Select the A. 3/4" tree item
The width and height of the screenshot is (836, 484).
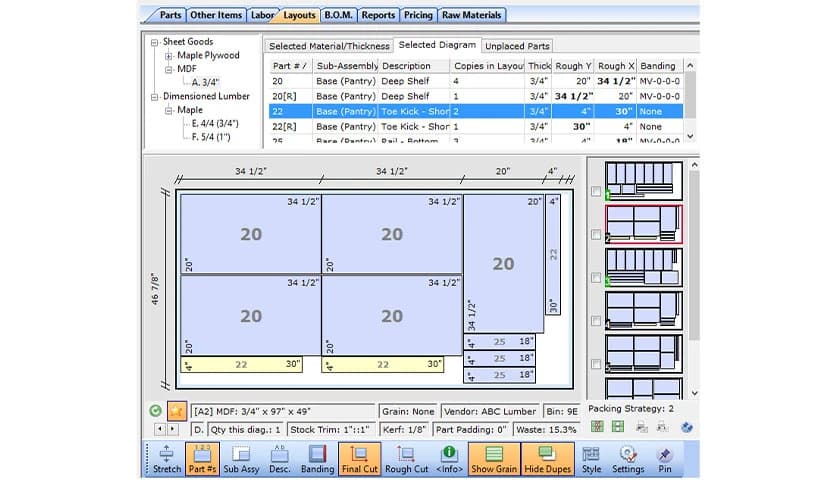click(205, 83)
